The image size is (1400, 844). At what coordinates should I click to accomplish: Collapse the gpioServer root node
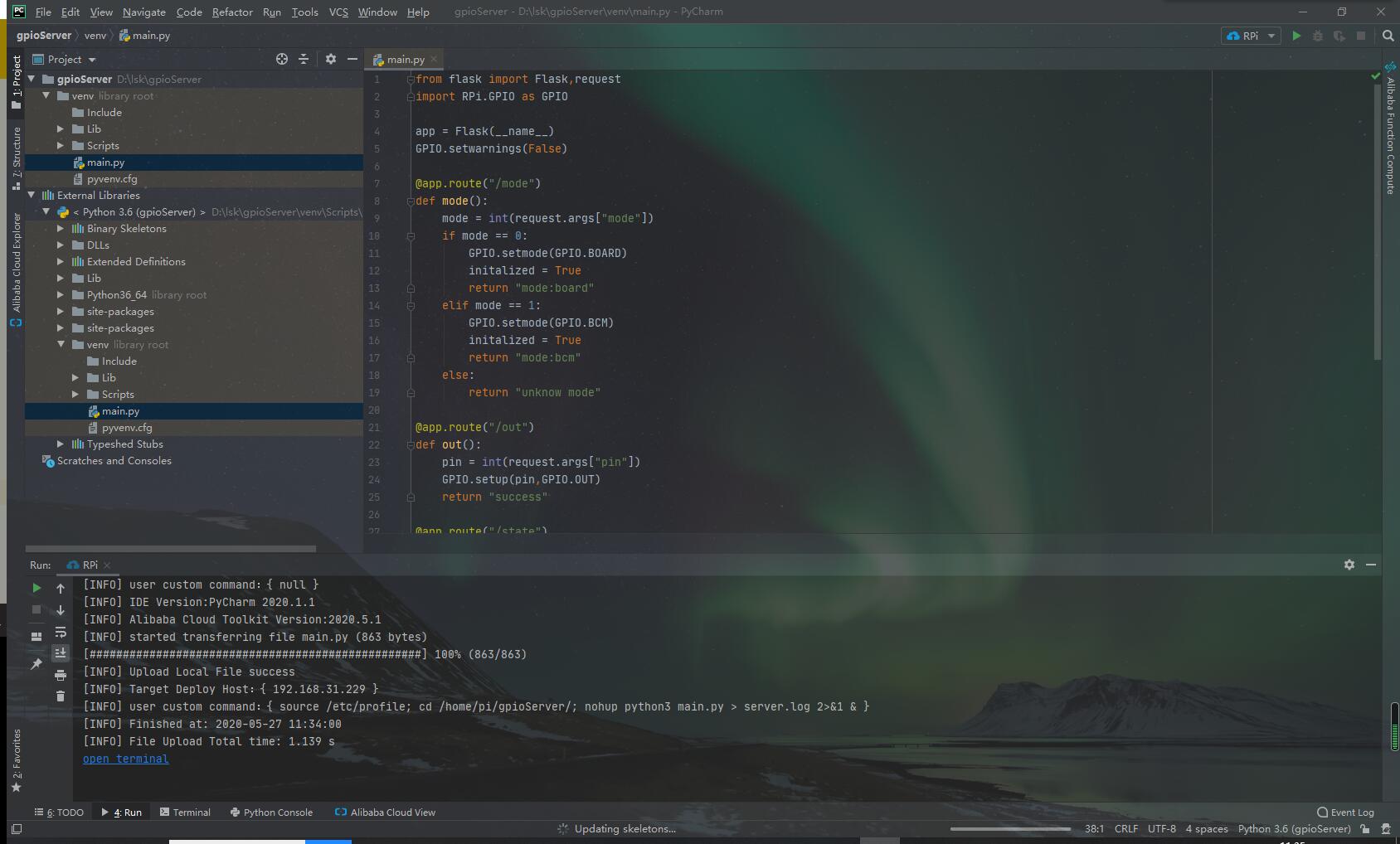tap(32, 79)
